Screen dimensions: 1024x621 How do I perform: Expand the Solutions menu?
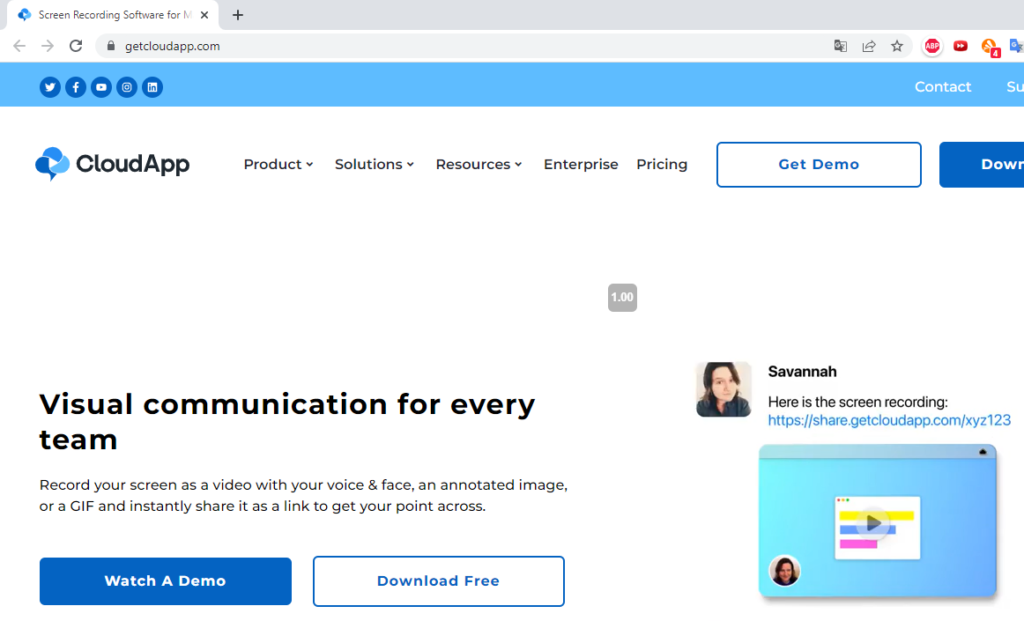click(374, 165)
